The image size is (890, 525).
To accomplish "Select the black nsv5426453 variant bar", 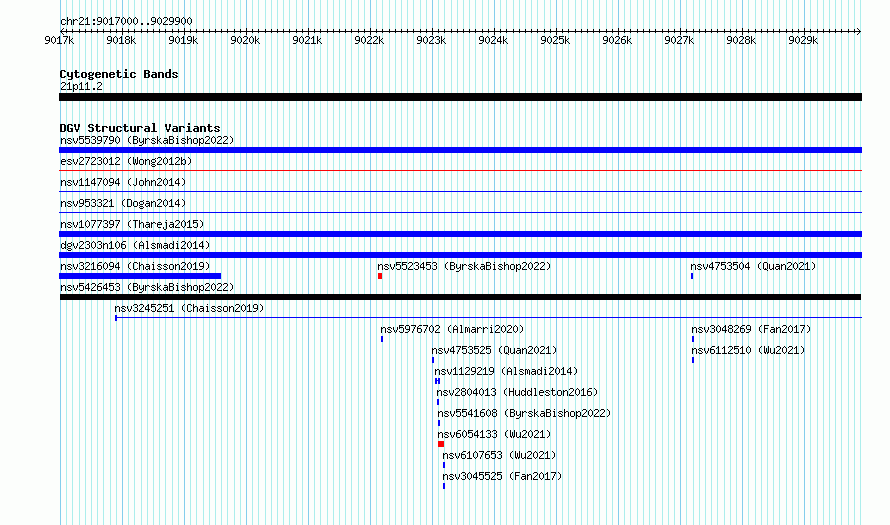I will pos(460,297).
